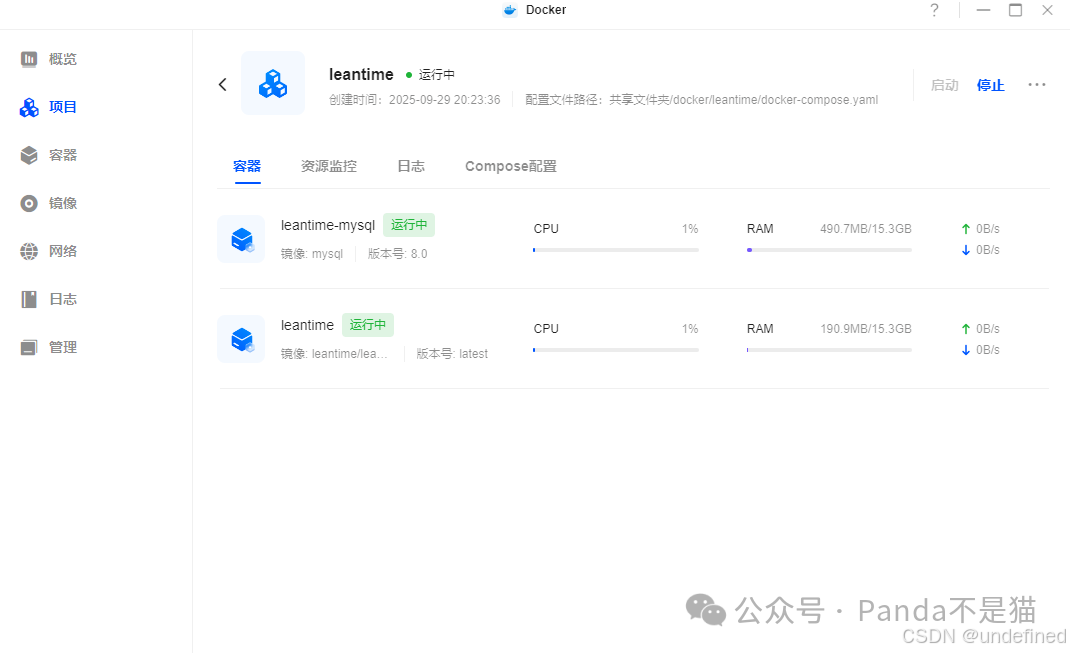Image resolution: width=1070 pixels, height=653 pixels.
Task: Click the 运行中 badge in leantime container row
Action: pos(368,325)
